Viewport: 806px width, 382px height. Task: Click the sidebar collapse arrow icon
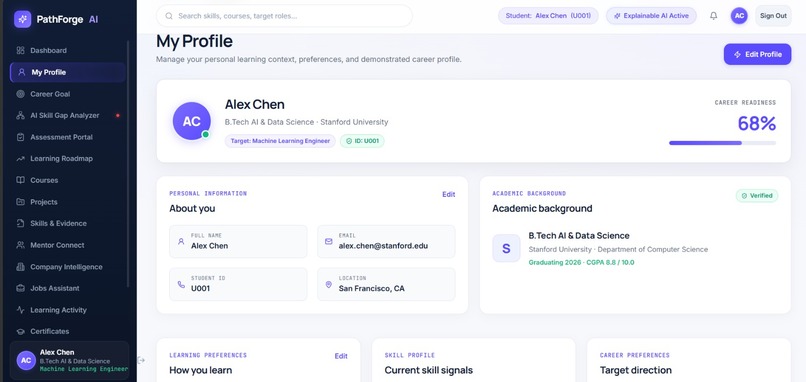[x=141, y=360]
